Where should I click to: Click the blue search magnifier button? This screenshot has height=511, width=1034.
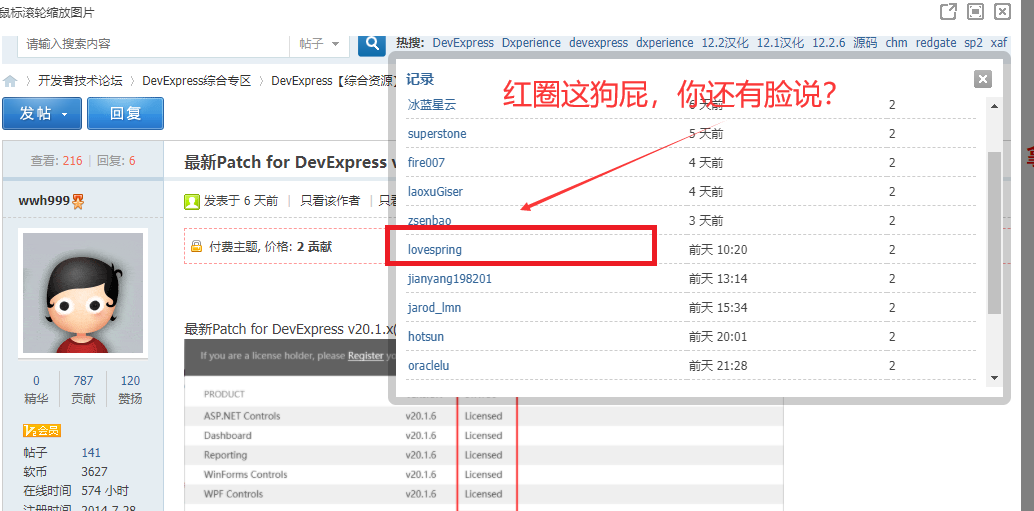[372, 44]
